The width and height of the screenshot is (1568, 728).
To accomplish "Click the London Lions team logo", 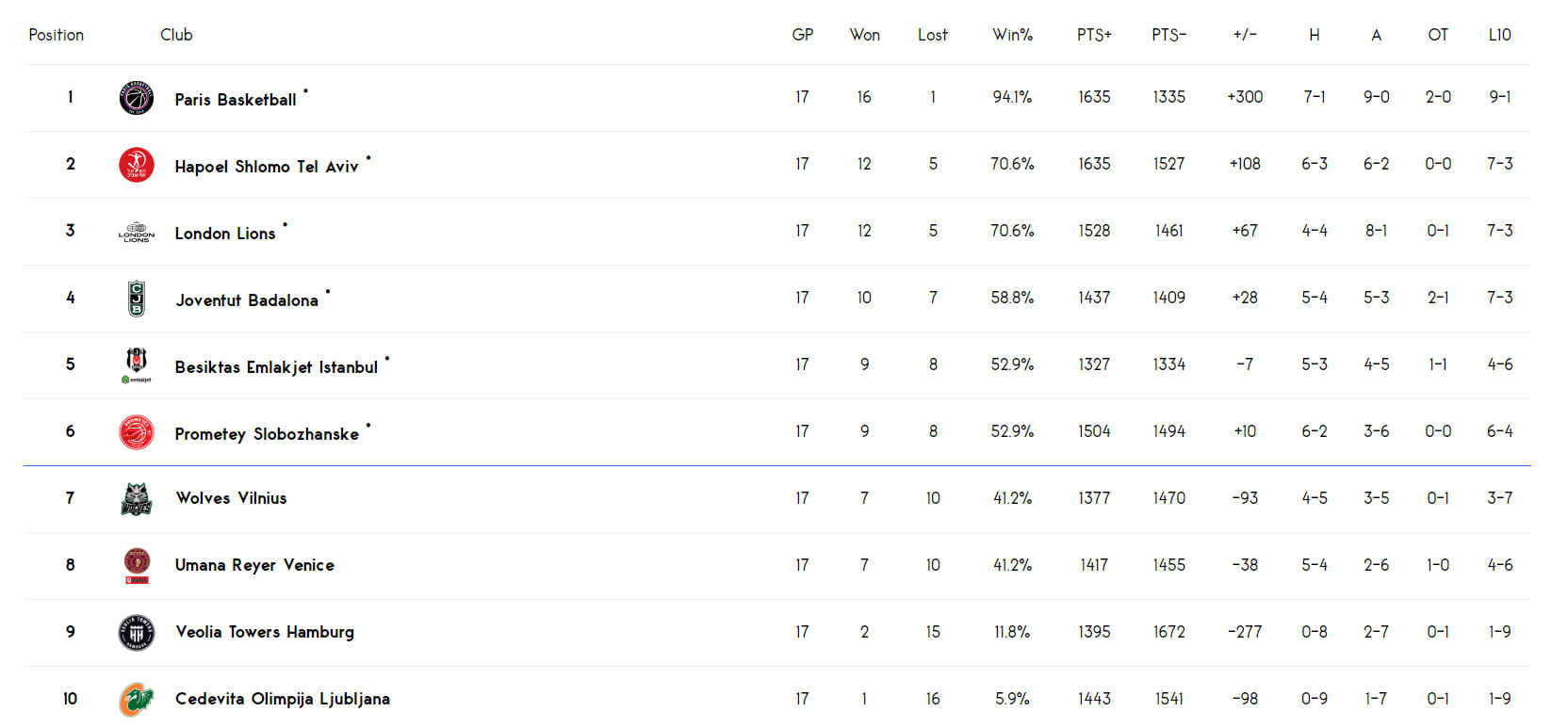I will pos(137,232).
